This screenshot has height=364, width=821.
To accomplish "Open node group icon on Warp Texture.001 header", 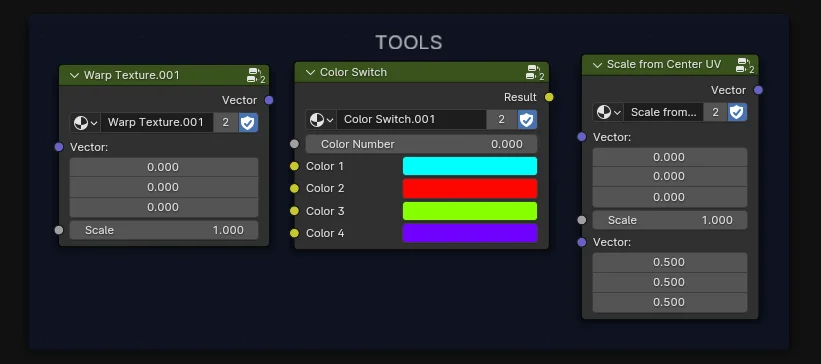I will 256,75.
